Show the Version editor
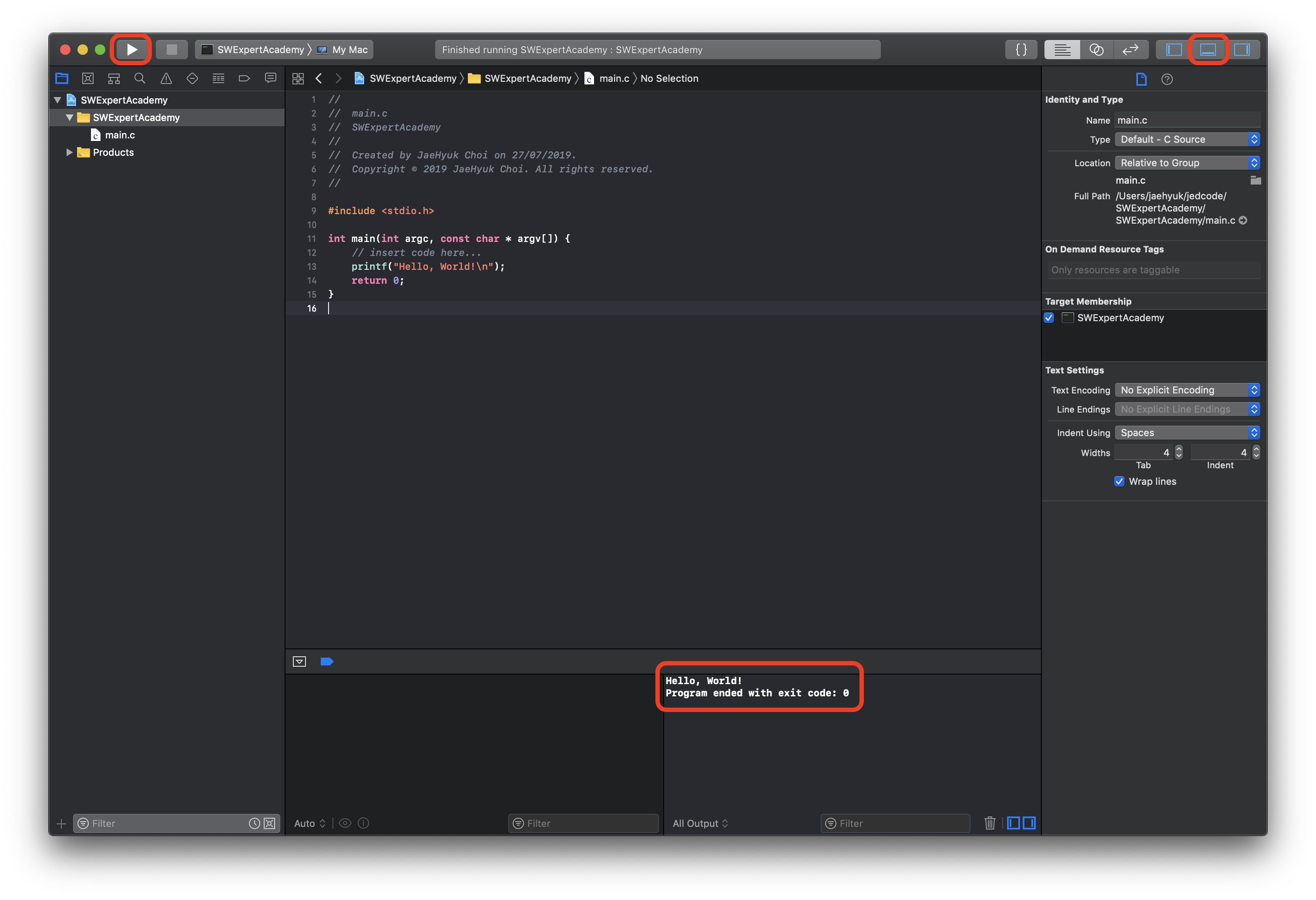1316x900 pixels. point(1131,49)
